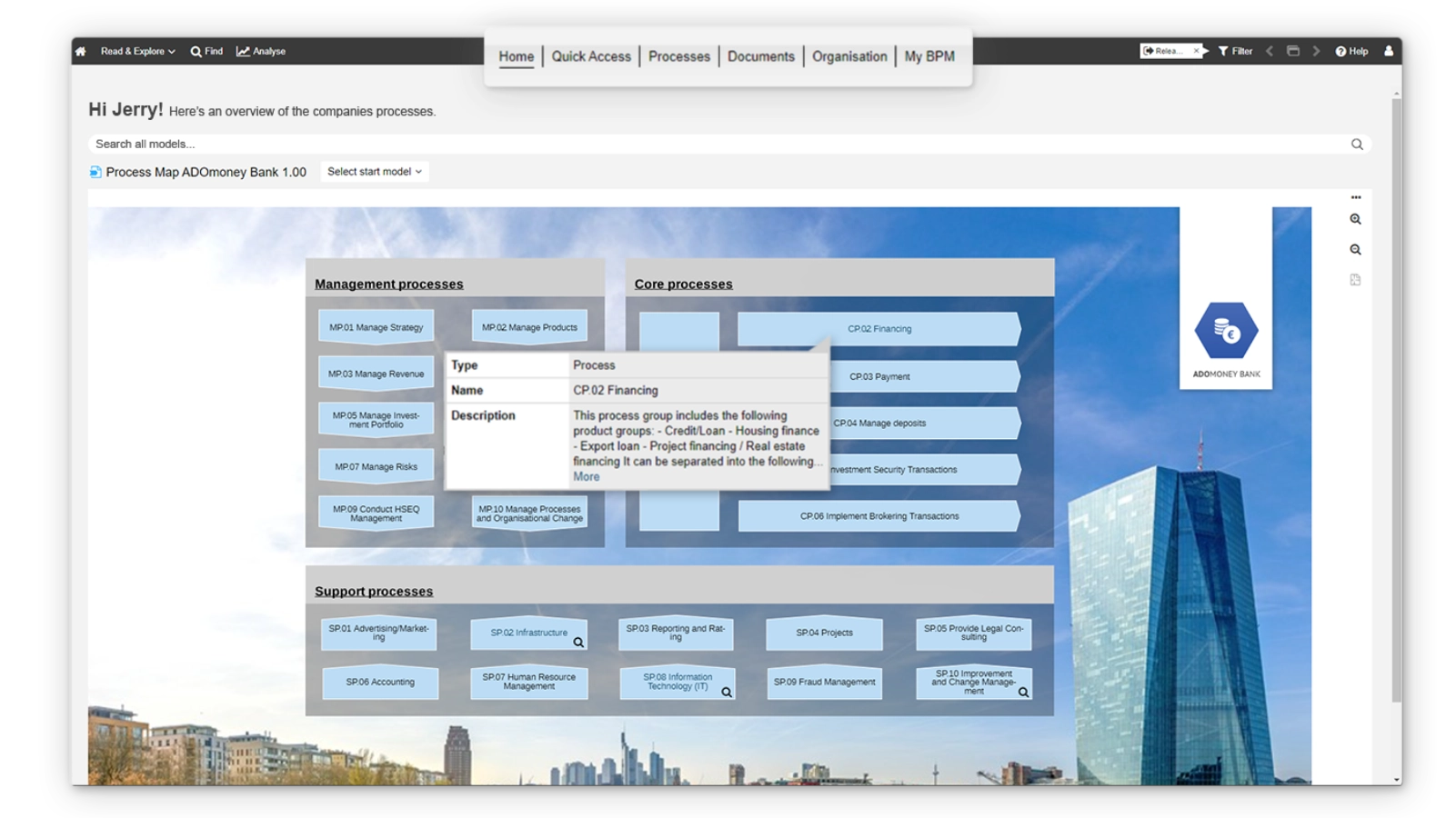
Task: Click the More link in the Financing description
Action: pos(585,475)
